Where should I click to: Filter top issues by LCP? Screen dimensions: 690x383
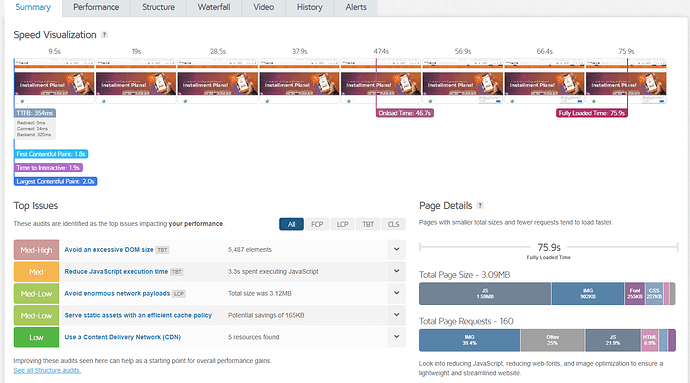[342, 225]
